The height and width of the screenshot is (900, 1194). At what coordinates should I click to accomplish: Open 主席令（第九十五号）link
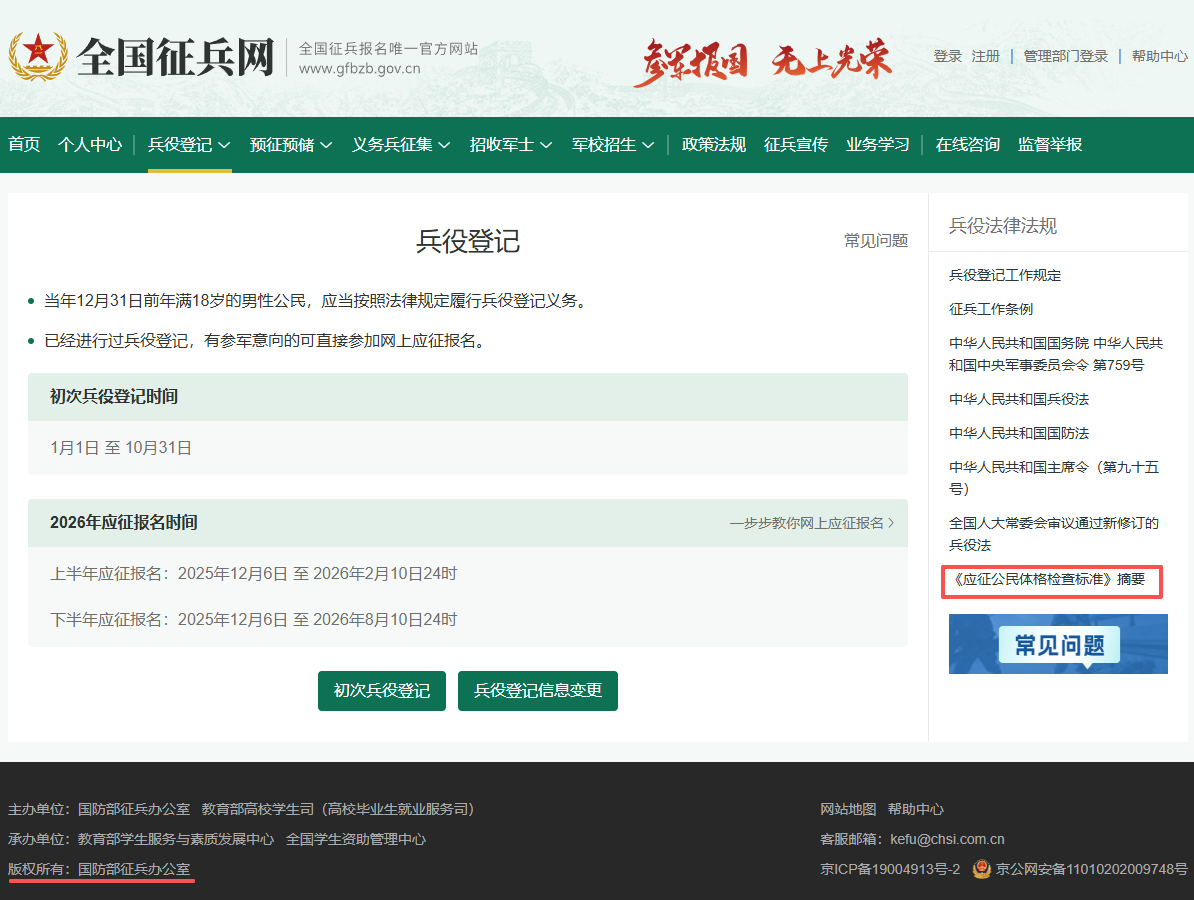1054,478
